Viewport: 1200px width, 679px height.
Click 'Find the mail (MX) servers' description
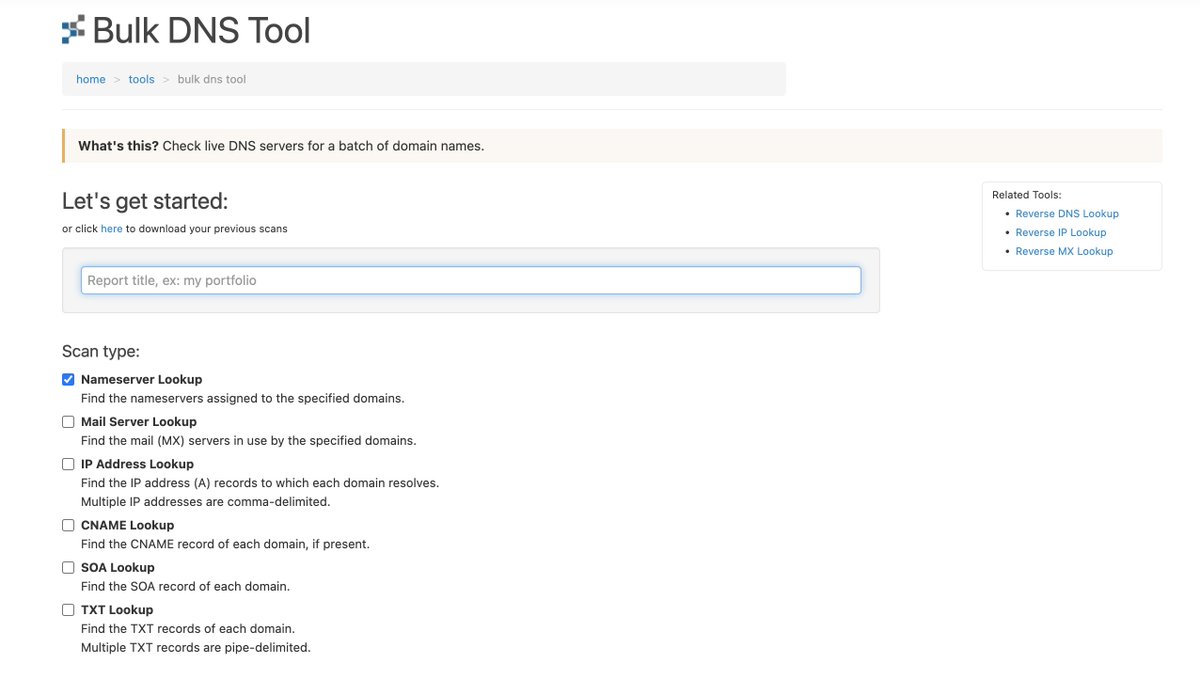click(249, 440)
